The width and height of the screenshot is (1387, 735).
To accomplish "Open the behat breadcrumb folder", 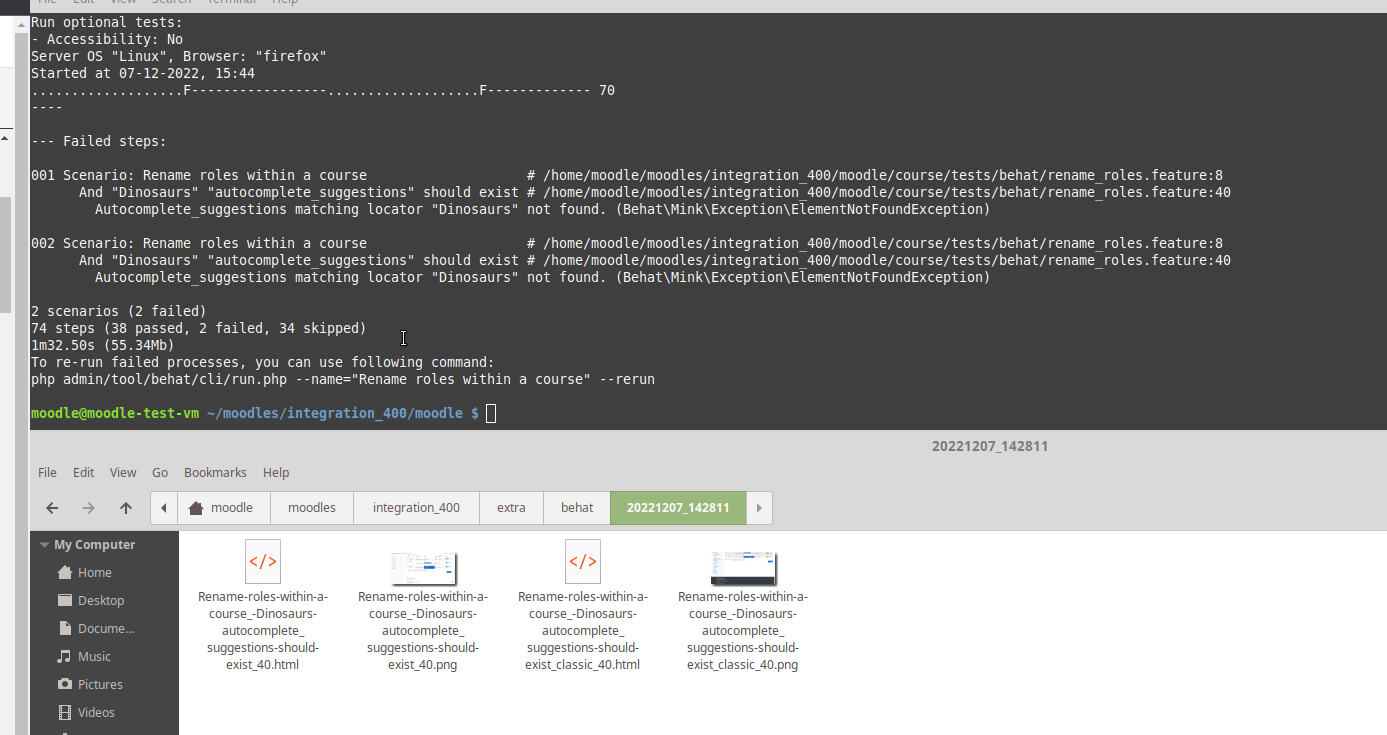I will point(577,508).
